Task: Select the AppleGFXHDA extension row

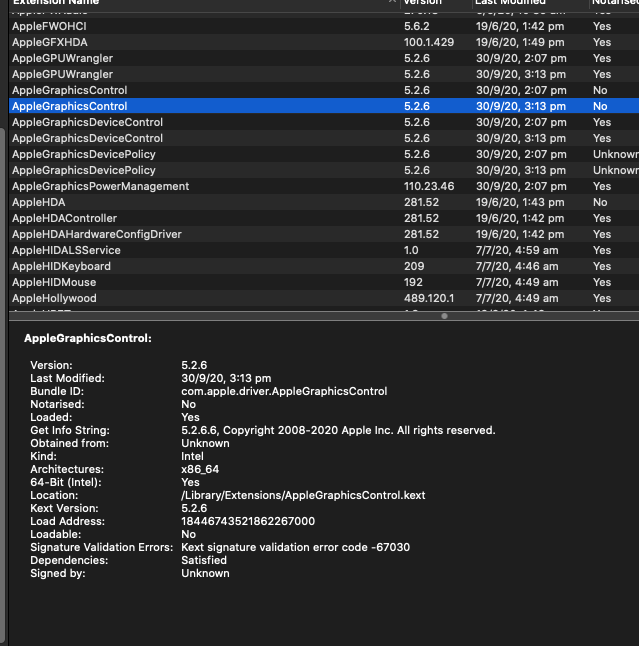Action: click(x=324, y=42)
